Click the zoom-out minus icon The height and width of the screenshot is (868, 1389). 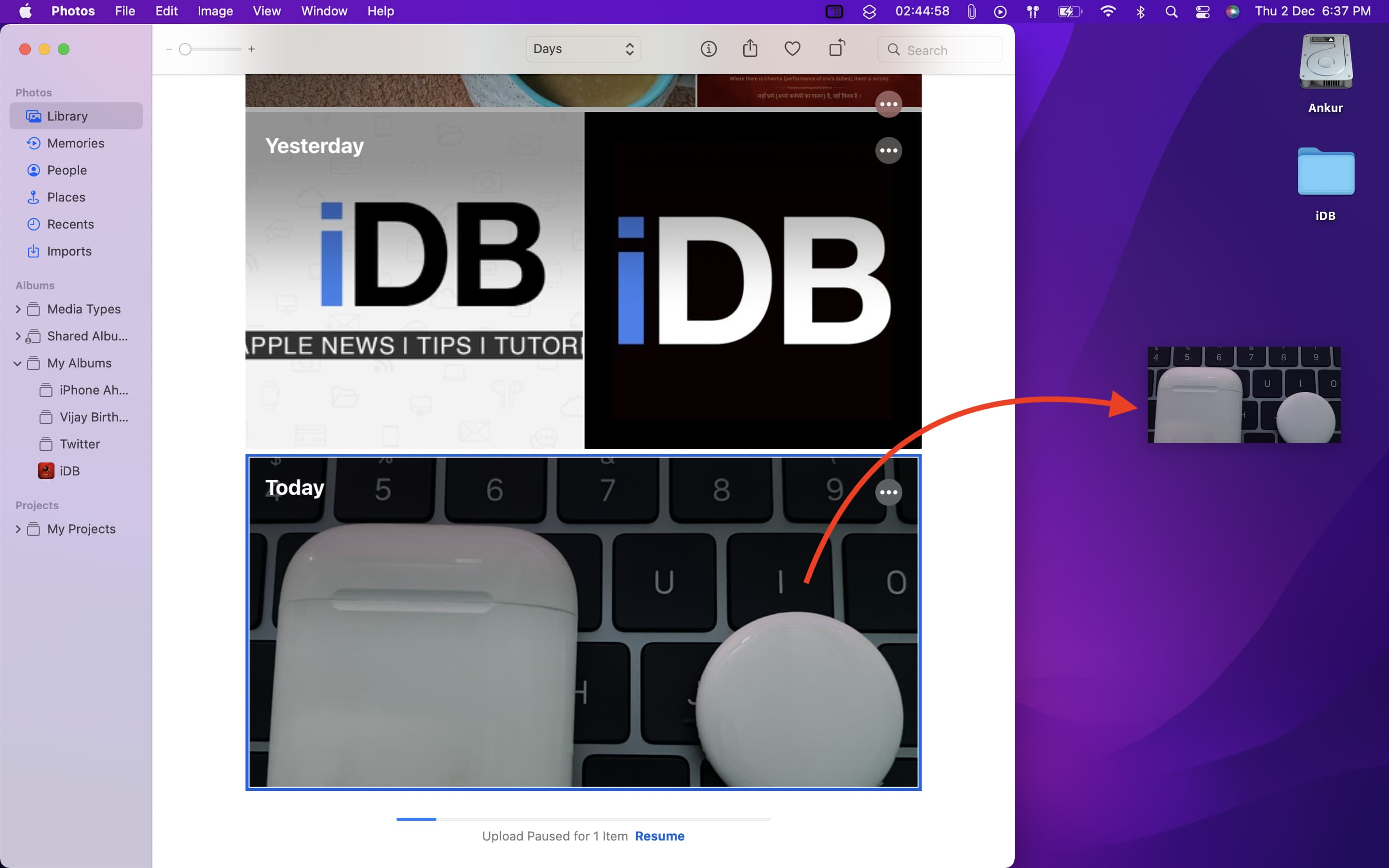click(x=169, y=49)
